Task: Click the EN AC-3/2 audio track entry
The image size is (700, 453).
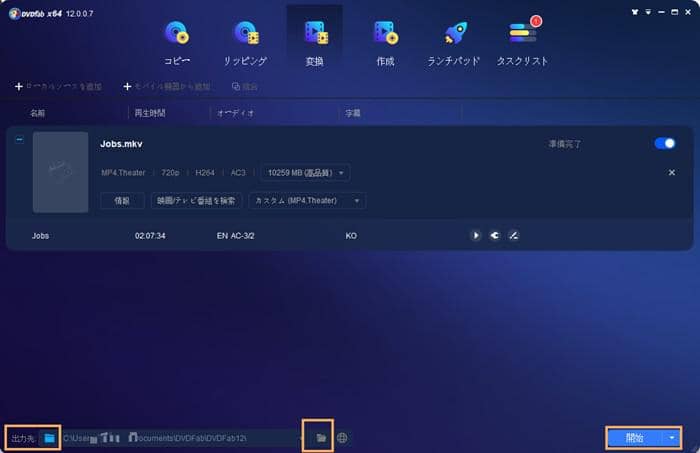Action: [235, 236]
